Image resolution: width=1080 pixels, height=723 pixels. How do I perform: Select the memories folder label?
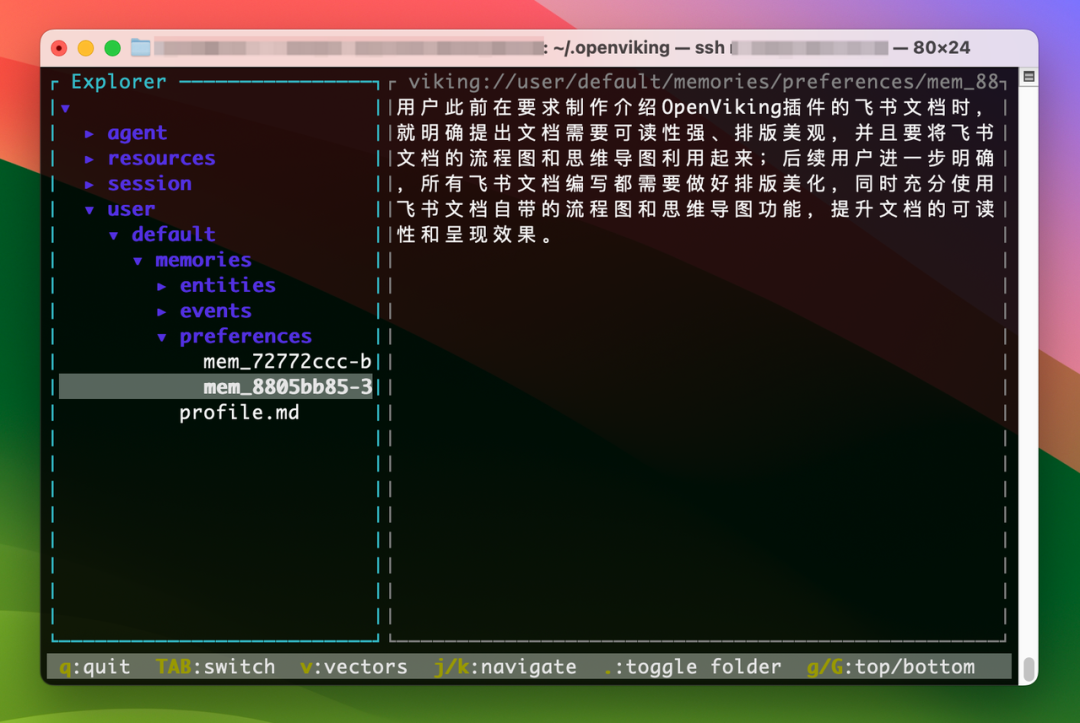(x=203, y=260)
